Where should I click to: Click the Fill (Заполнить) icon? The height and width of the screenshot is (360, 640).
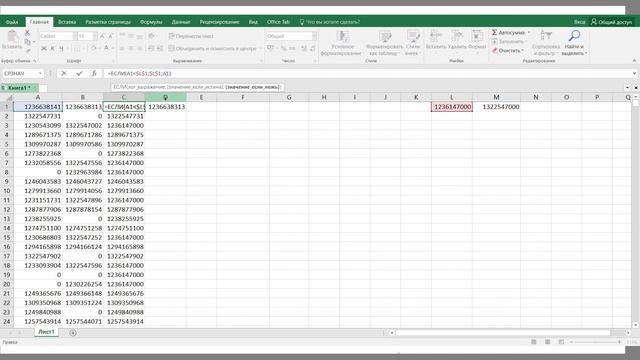click(x=494, y=42)
